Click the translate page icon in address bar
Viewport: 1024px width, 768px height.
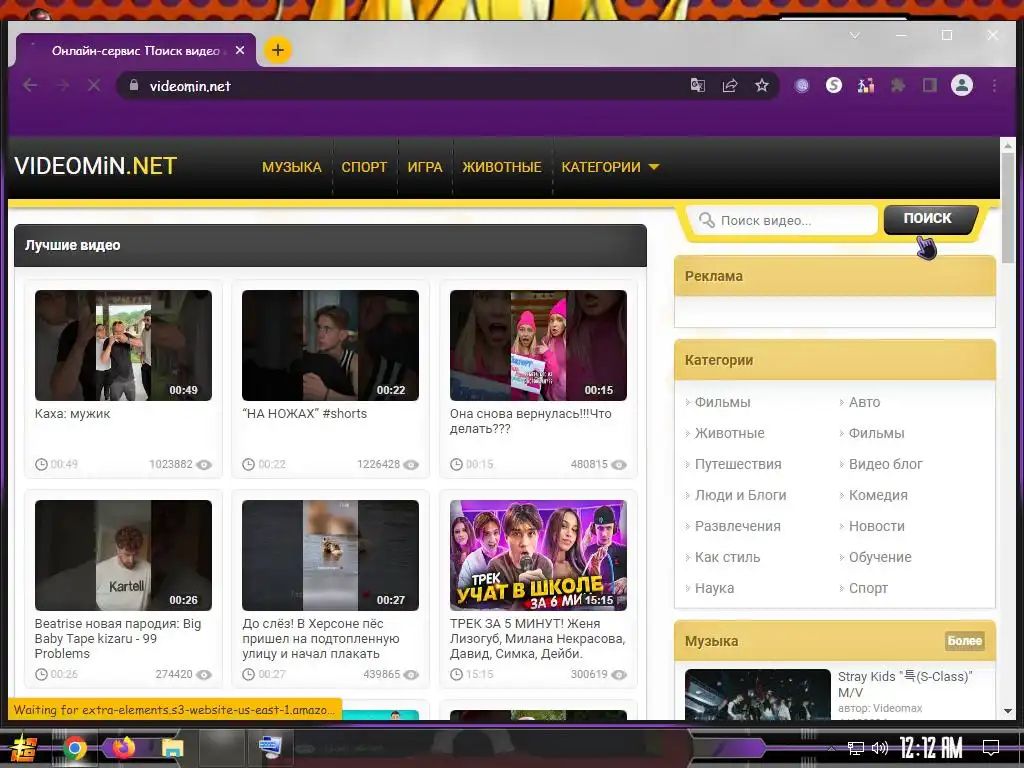[x=697, y=86]
